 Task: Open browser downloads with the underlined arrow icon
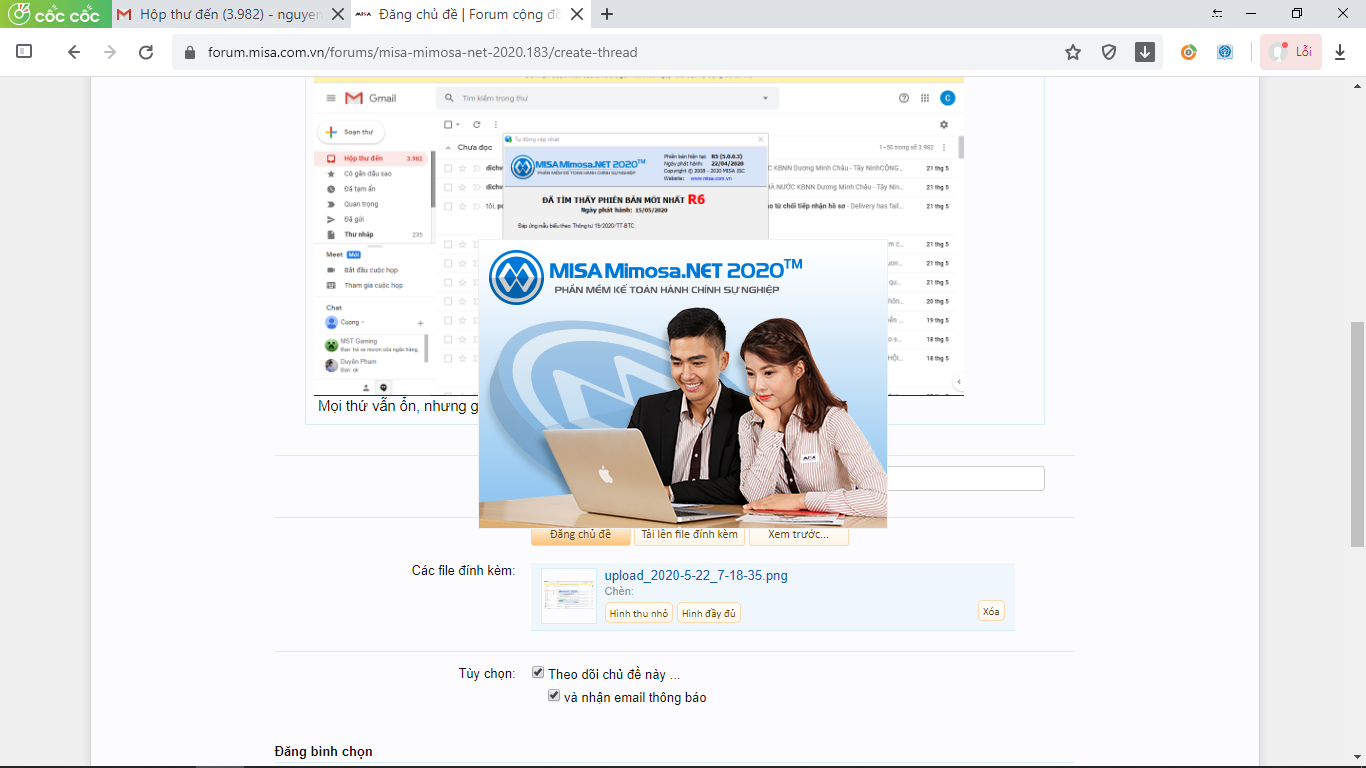click(1340, 52)
